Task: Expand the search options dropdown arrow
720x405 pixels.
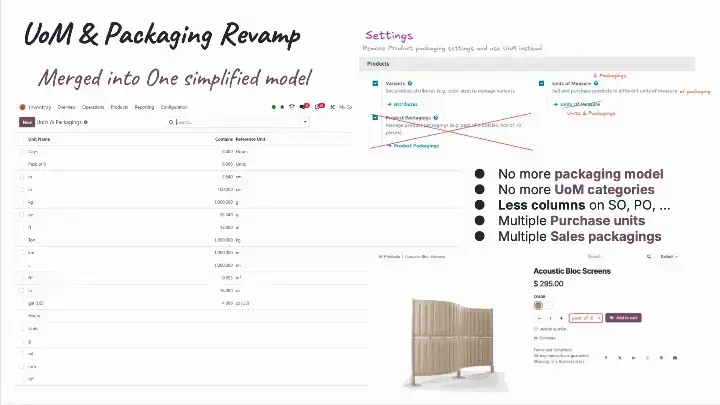Action: pyautogui.click(x=306, y=122)
